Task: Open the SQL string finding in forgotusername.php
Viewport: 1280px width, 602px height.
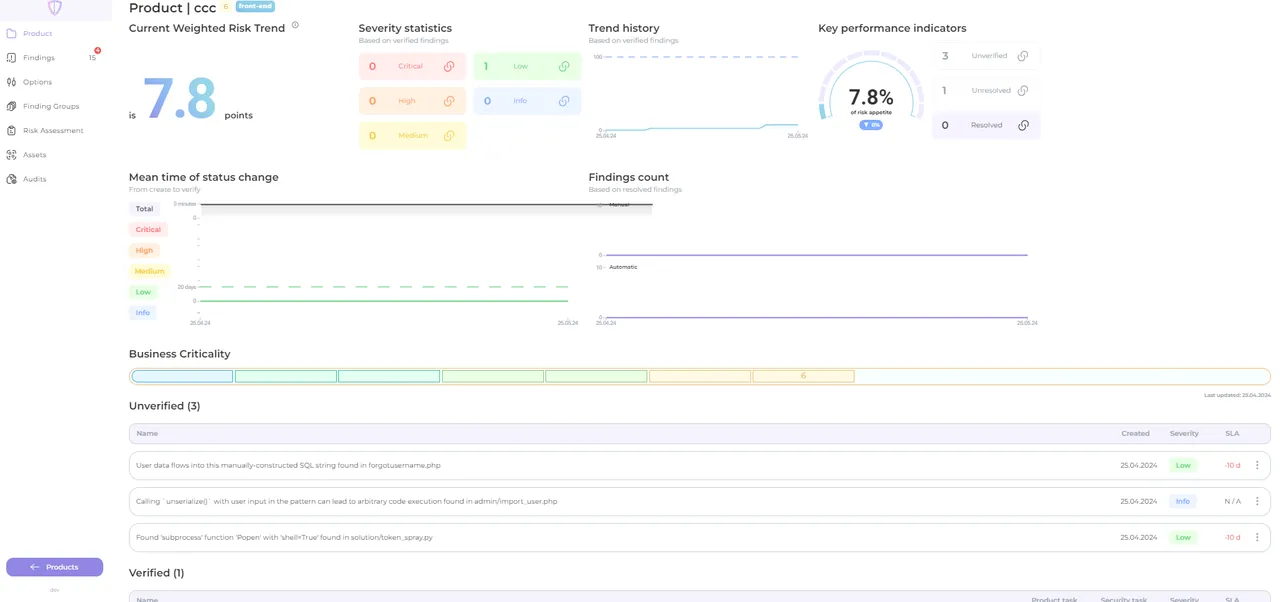Action: point(288,465)
